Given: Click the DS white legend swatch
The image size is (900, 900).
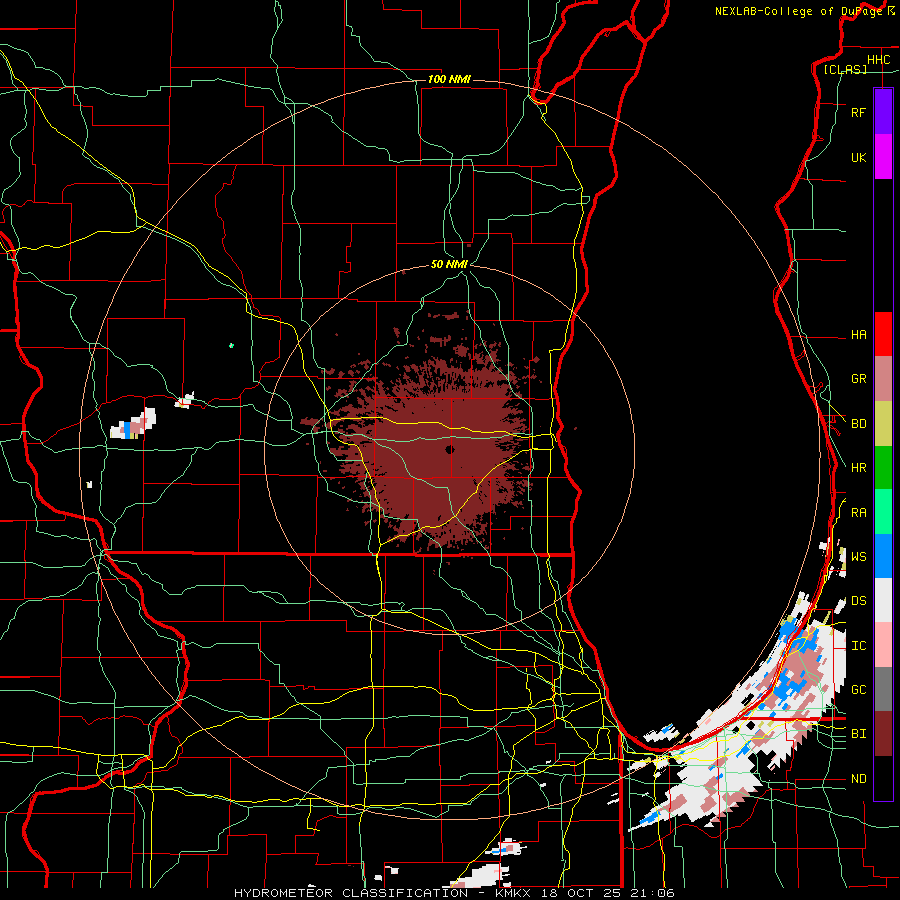Looking at the screenshot, I should [883, 600].
